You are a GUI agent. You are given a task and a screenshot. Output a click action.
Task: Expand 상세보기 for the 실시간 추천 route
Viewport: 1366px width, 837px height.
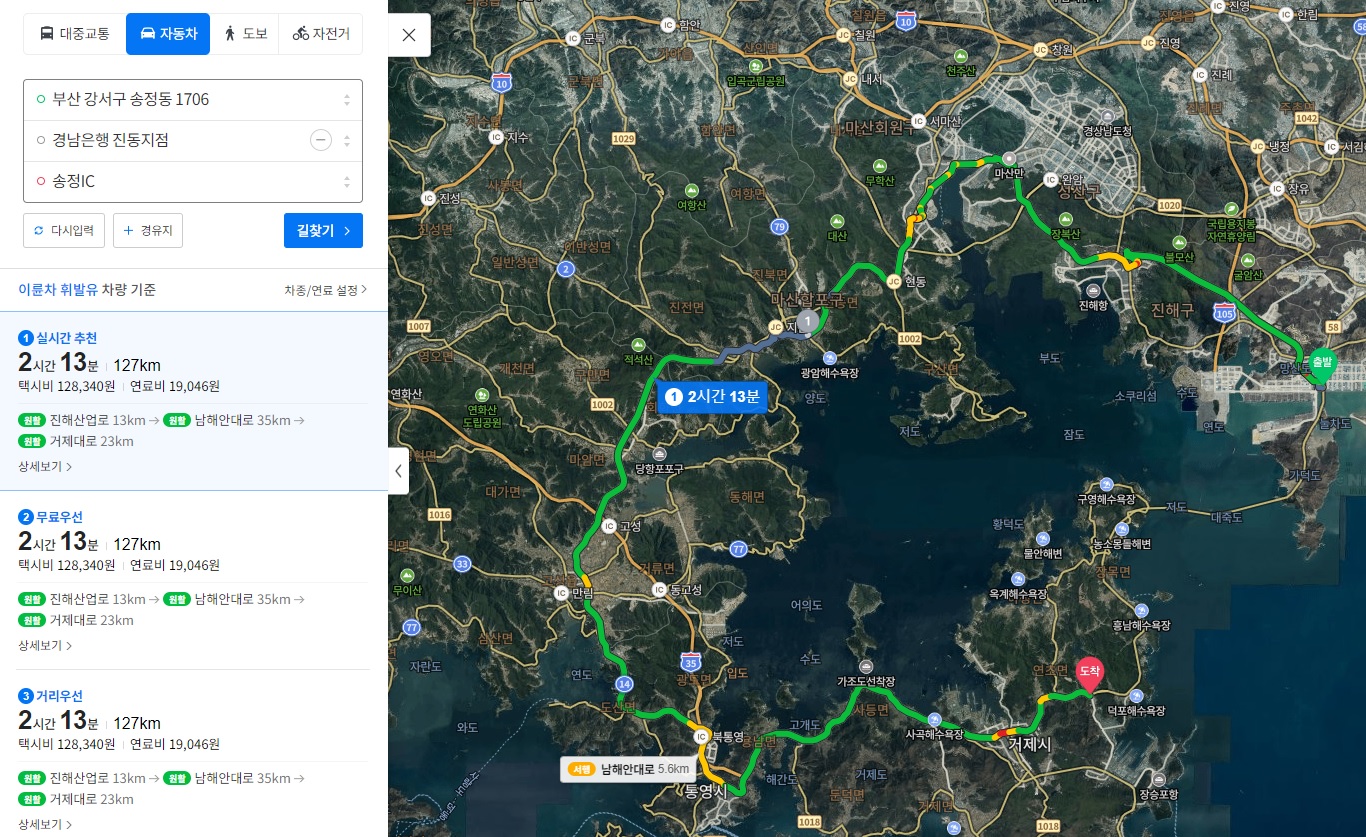coord(45,466)
